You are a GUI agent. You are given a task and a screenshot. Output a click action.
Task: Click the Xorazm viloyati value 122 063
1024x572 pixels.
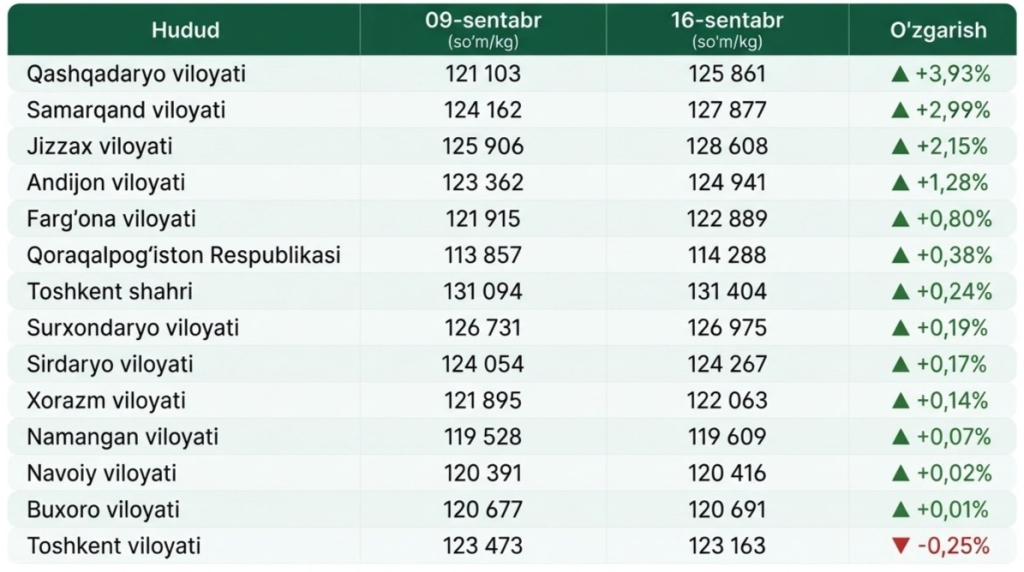coord(727,401)
